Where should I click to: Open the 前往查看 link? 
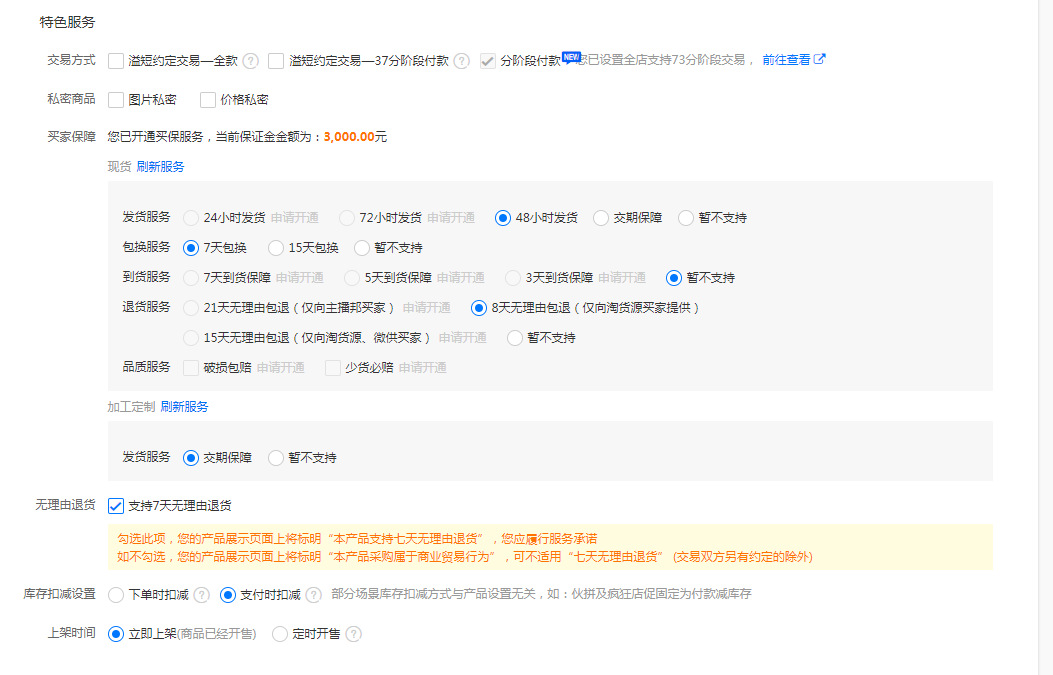coord(786,60)
